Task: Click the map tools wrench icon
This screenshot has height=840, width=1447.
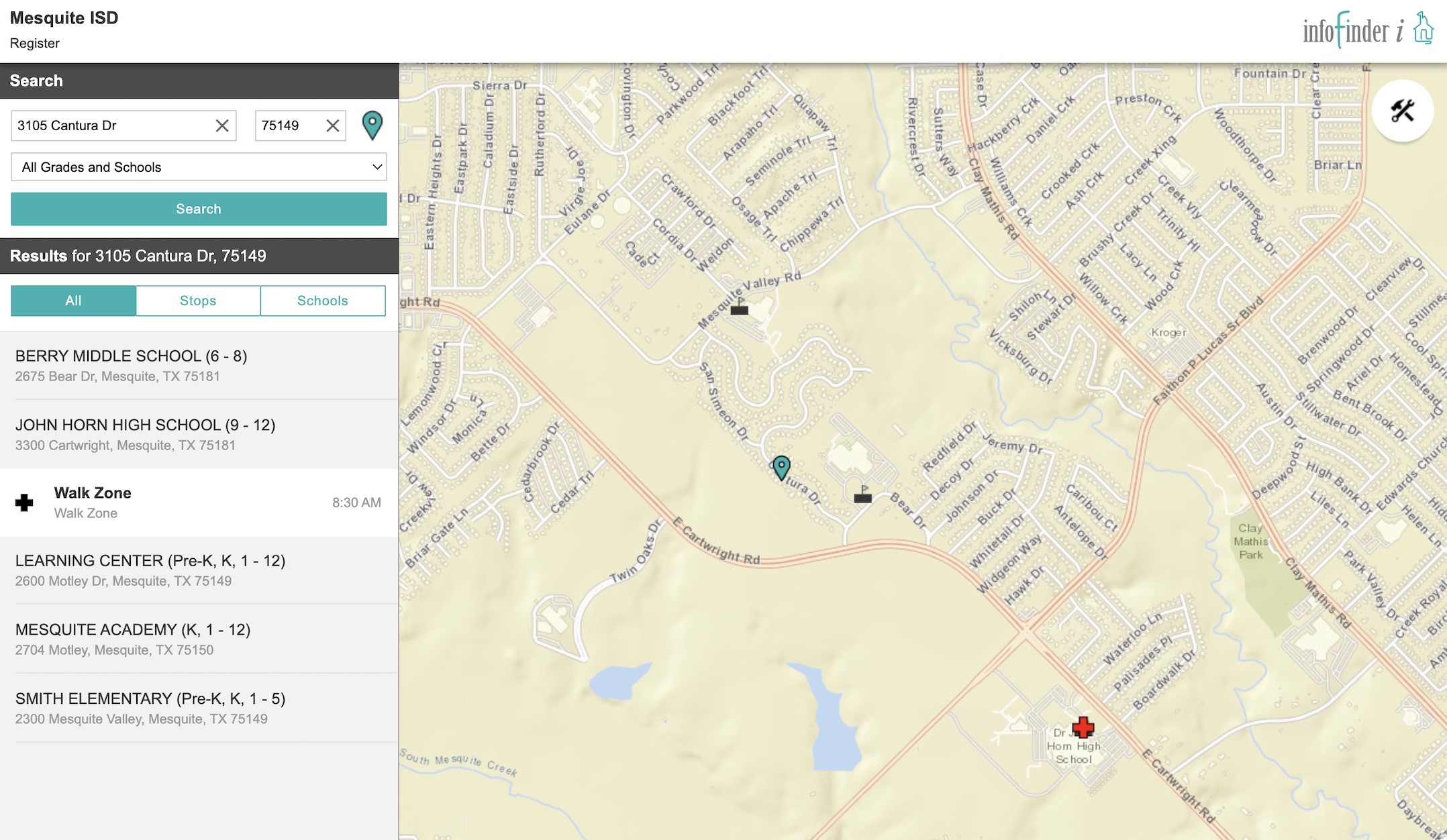Action: 1402,111
